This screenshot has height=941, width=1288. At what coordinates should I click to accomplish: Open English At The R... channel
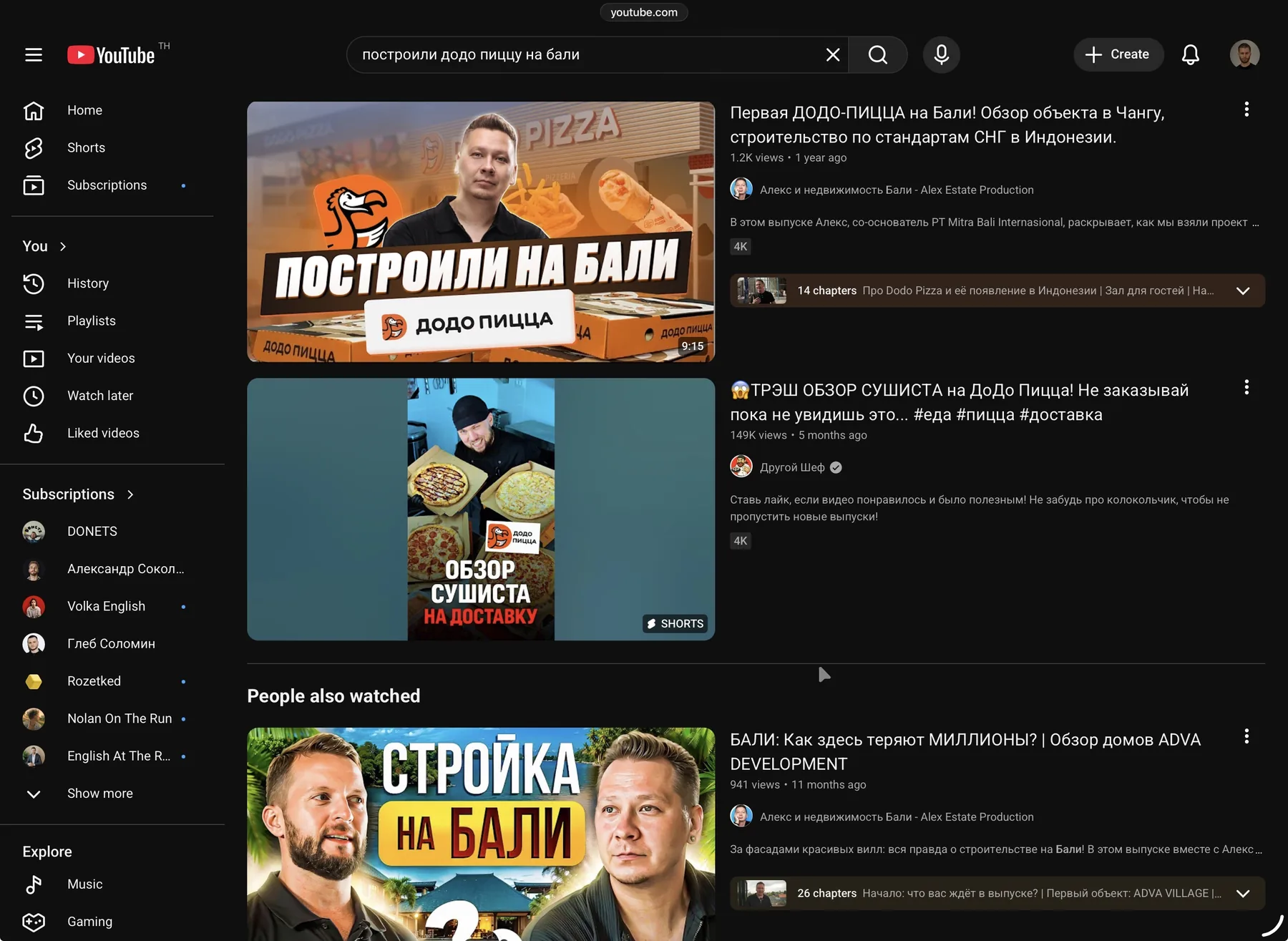112,756
